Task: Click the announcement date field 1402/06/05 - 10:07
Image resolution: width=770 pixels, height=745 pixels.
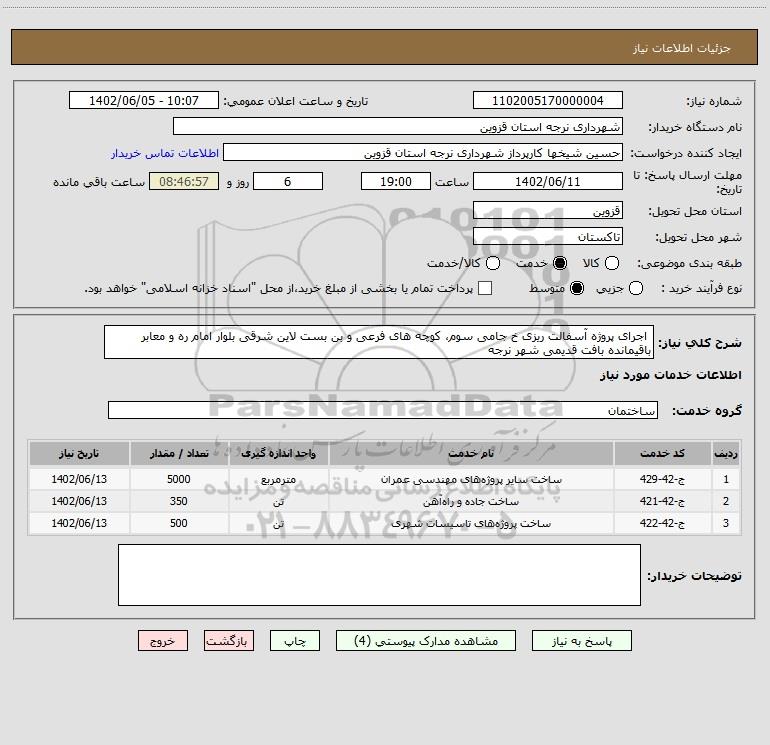Action: tap(144, 101)
